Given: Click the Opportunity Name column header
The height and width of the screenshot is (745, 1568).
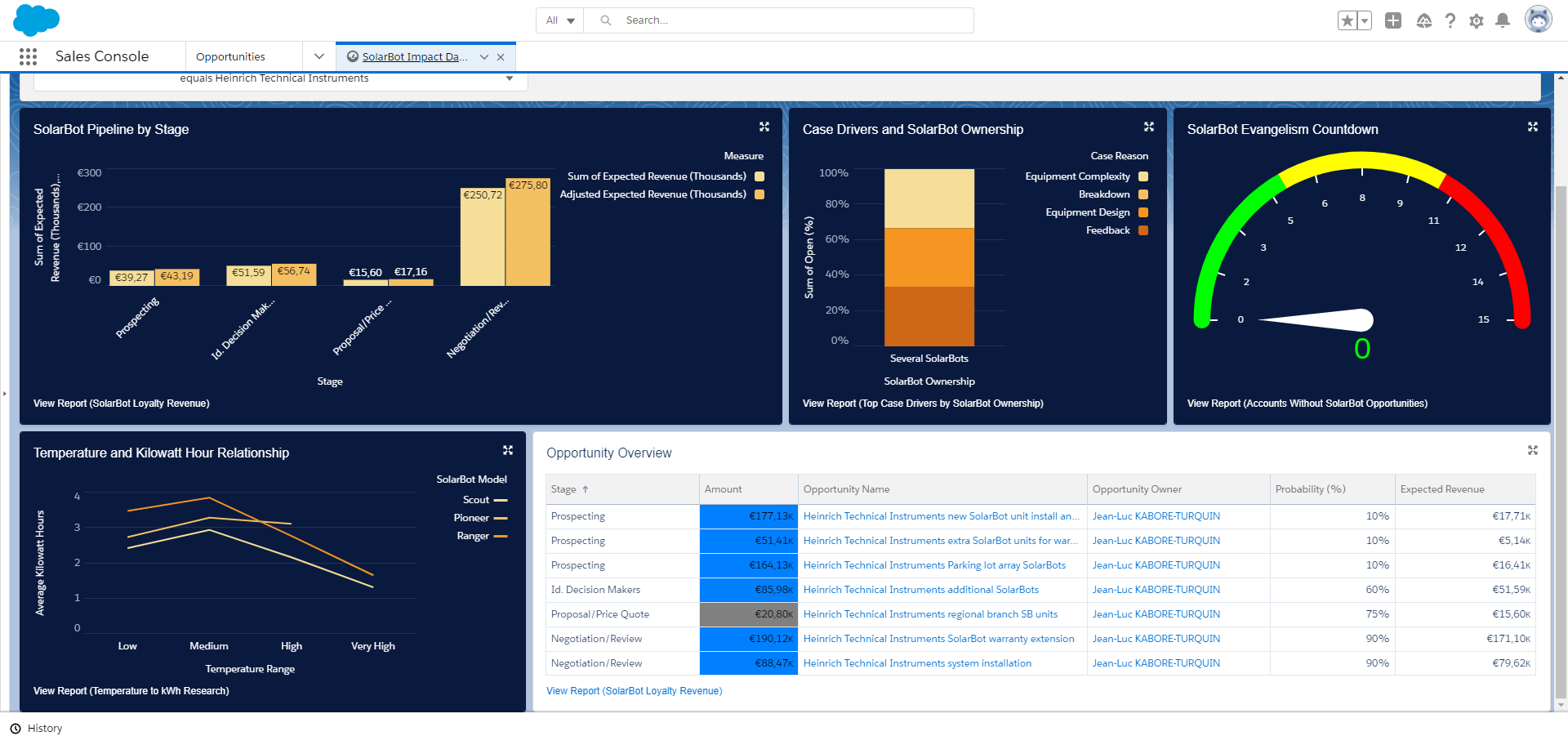Looking at the screenshot, I should (942, 489).
